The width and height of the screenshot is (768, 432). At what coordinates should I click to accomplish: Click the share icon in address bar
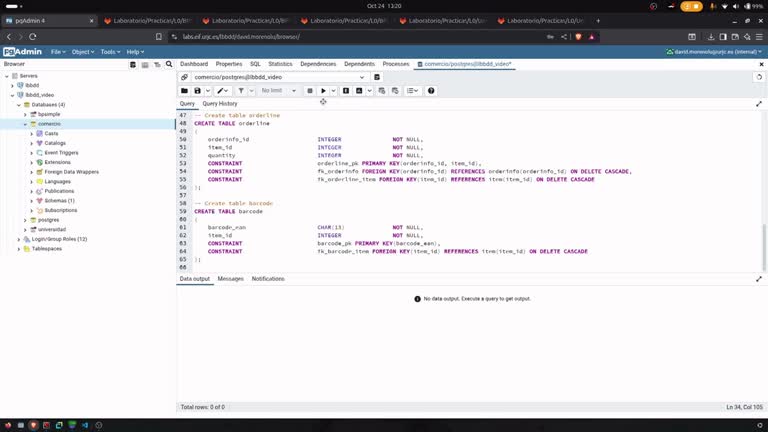pos(564,37)
